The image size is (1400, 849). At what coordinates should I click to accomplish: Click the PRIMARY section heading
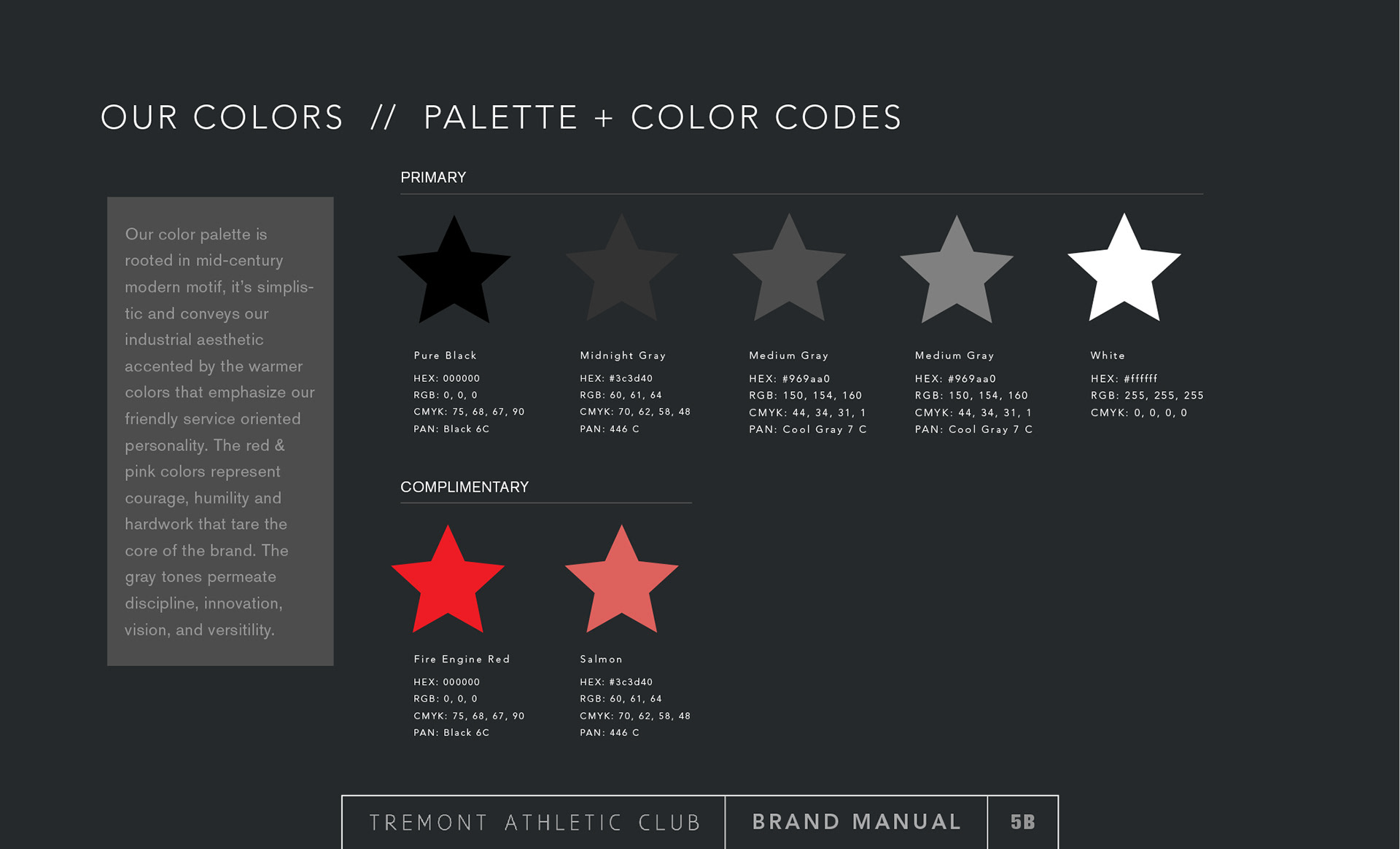(x=433, y=178)
